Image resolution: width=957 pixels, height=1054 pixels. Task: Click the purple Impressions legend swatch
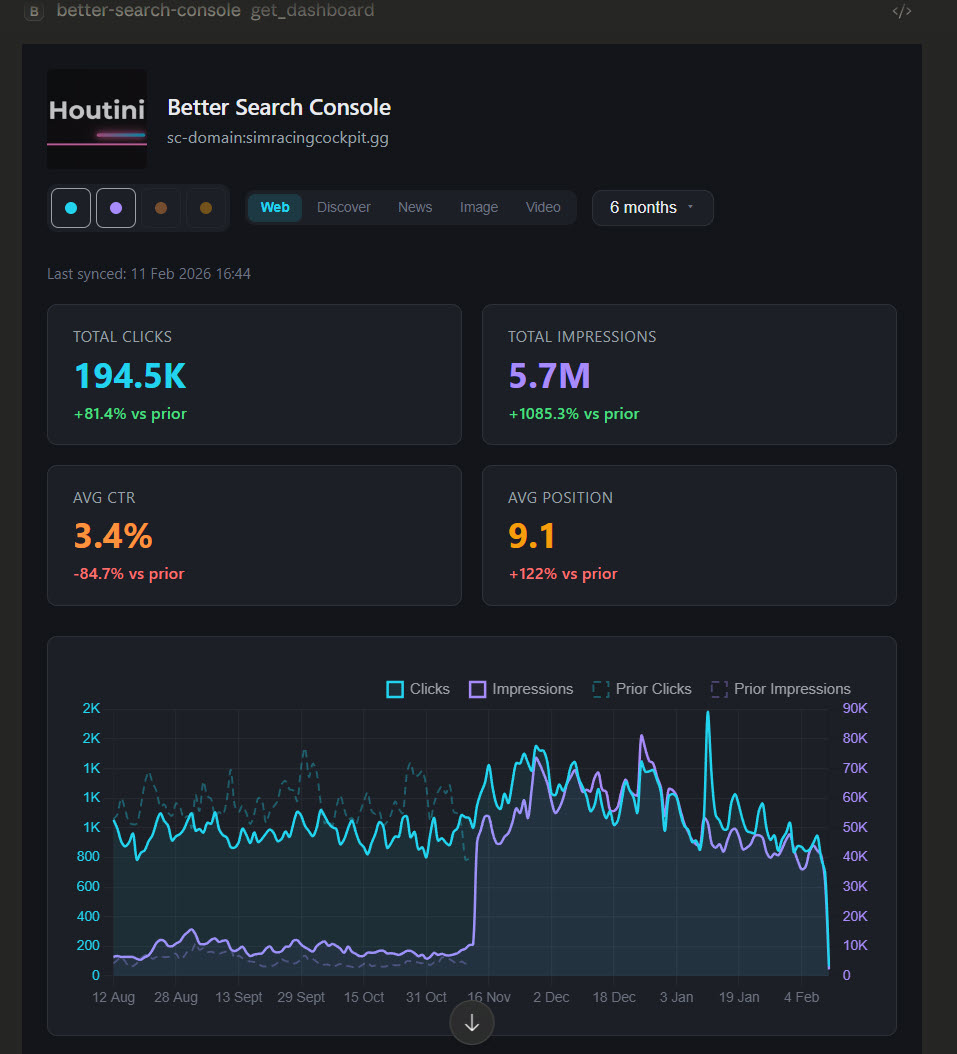[x=477, y=688]
